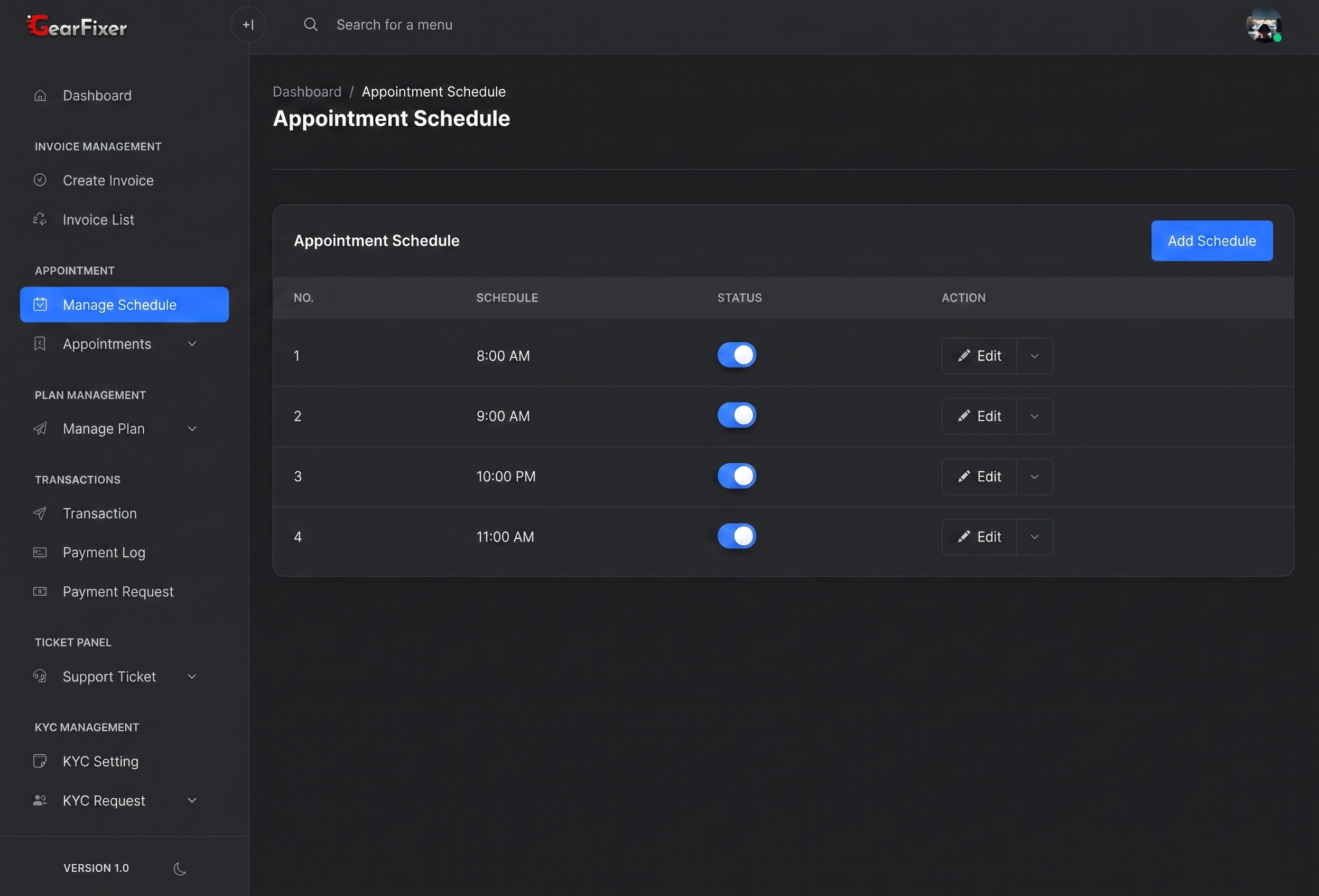Click the Support Ticket headset icon
This screenshot has width=1319, height=896.
coord(40,676)
